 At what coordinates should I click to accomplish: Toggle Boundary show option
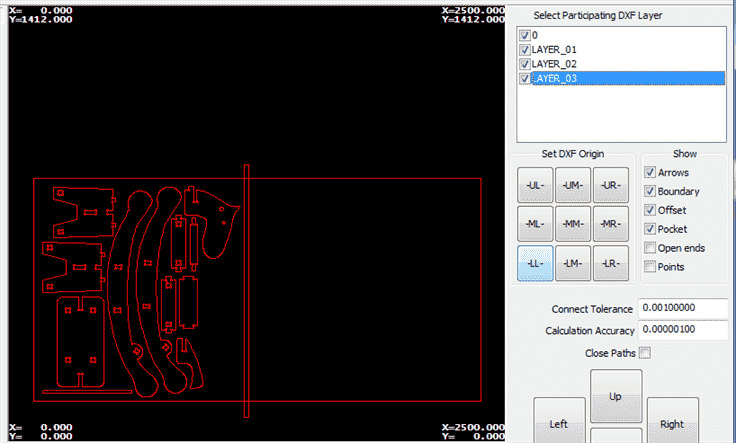(x=650, y=191)
